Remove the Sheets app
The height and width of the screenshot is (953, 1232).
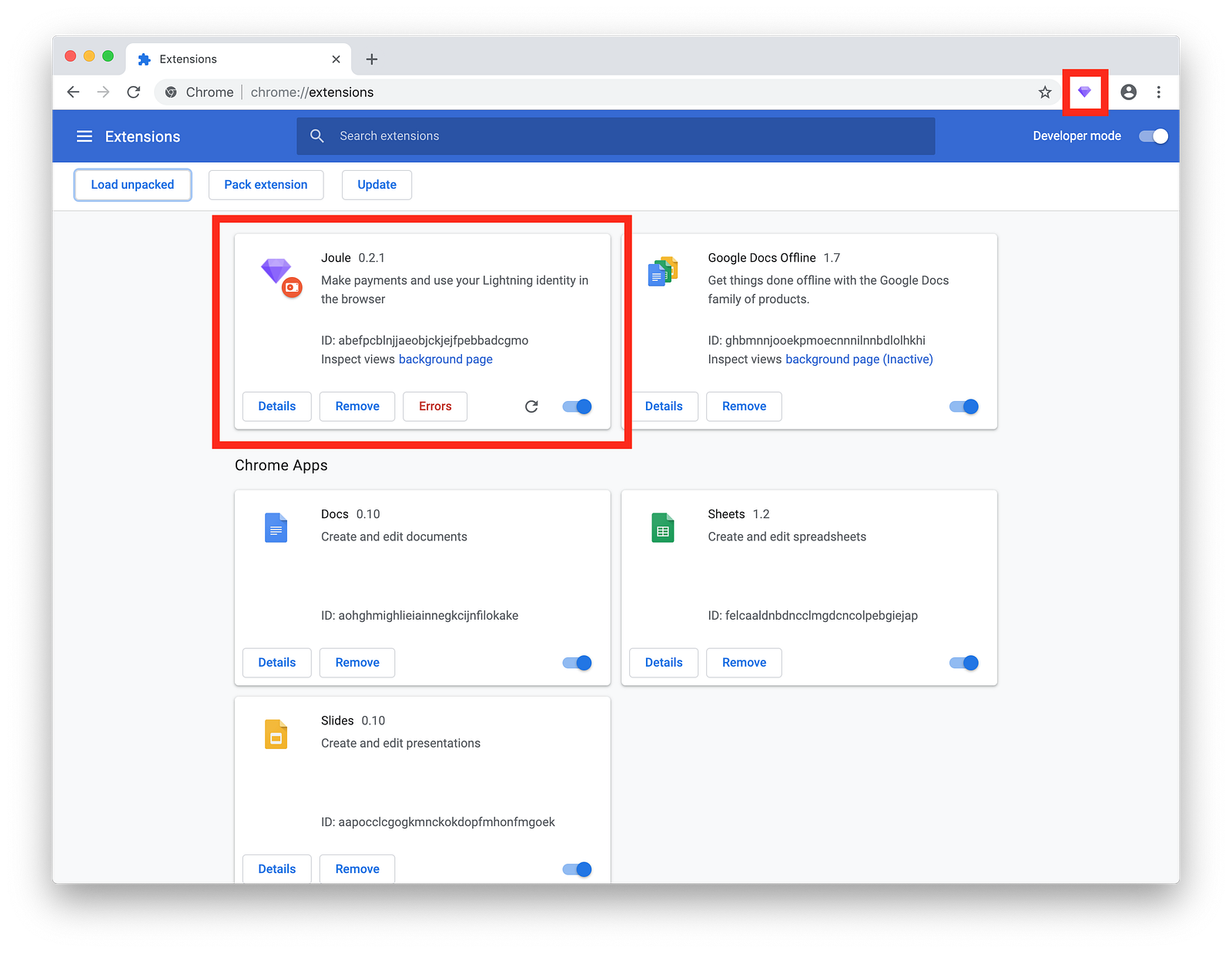pos(744,663)
